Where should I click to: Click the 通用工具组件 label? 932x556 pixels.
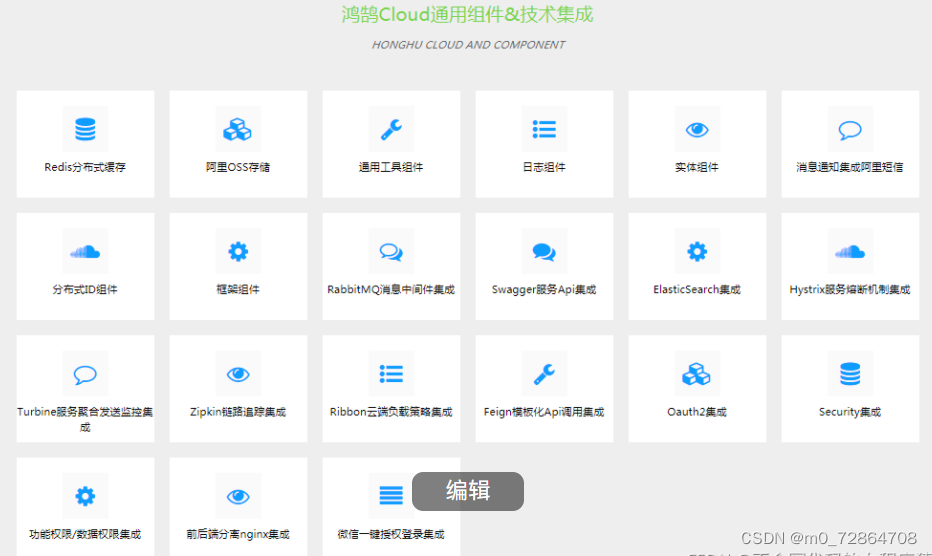pos(391,167)
